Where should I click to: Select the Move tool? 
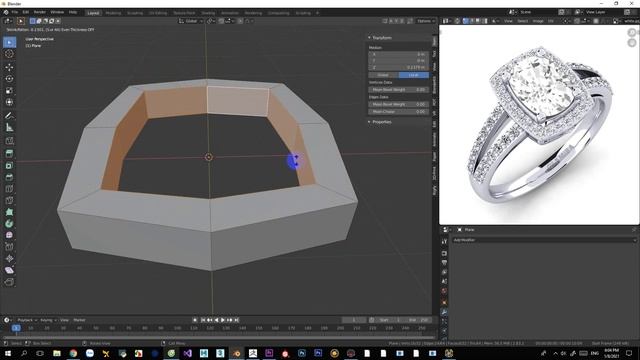point(9,67)
